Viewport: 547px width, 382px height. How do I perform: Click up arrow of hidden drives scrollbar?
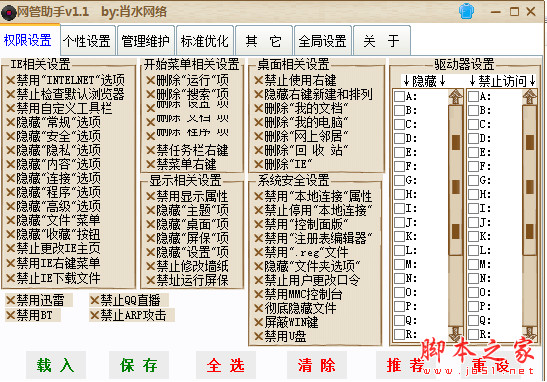455,97
